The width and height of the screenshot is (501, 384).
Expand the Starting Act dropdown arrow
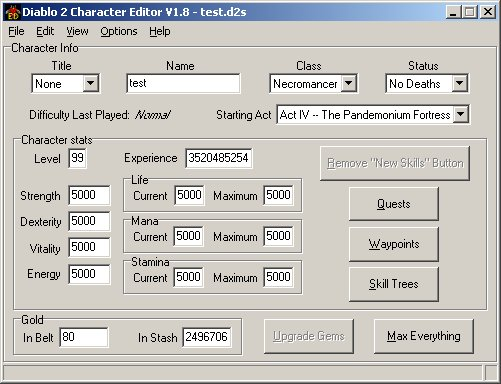(461, 115)
